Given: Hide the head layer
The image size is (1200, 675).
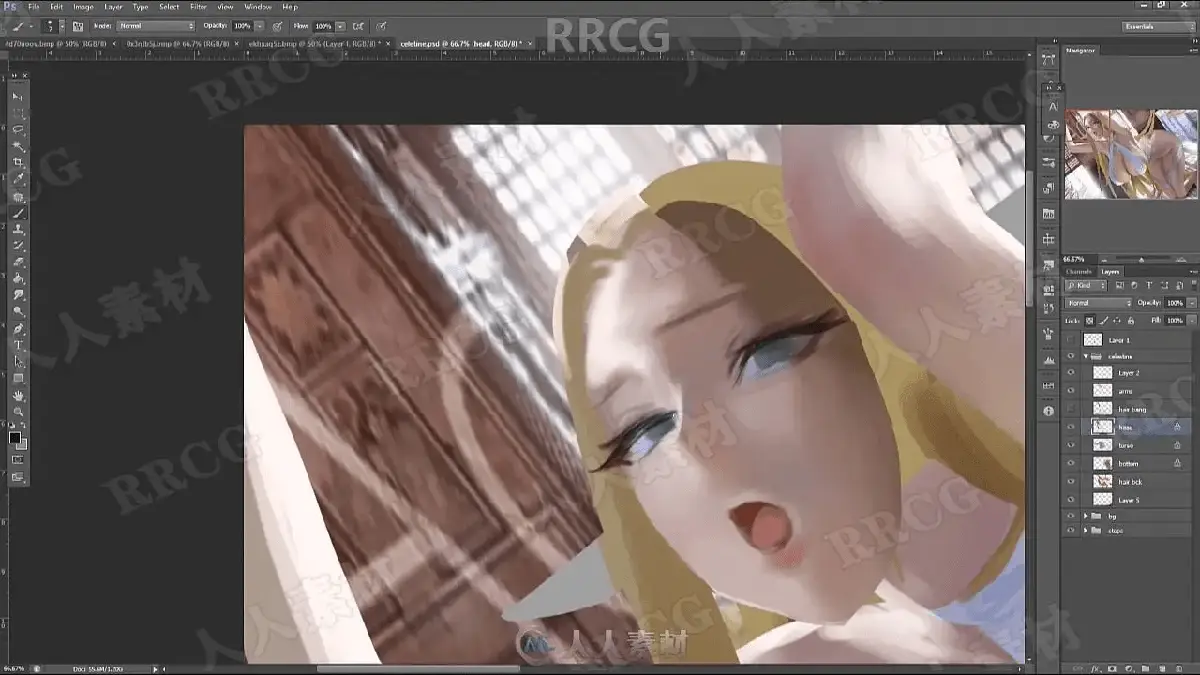Looking at the screenshot, I should click(x=1071, y=427).
